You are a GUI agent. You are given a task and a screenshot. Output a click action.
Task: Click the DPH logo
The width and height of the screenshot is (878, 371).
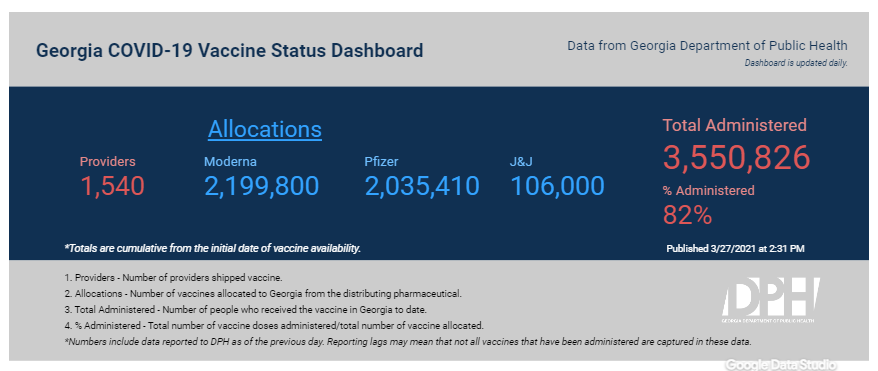tap(771, 300)
